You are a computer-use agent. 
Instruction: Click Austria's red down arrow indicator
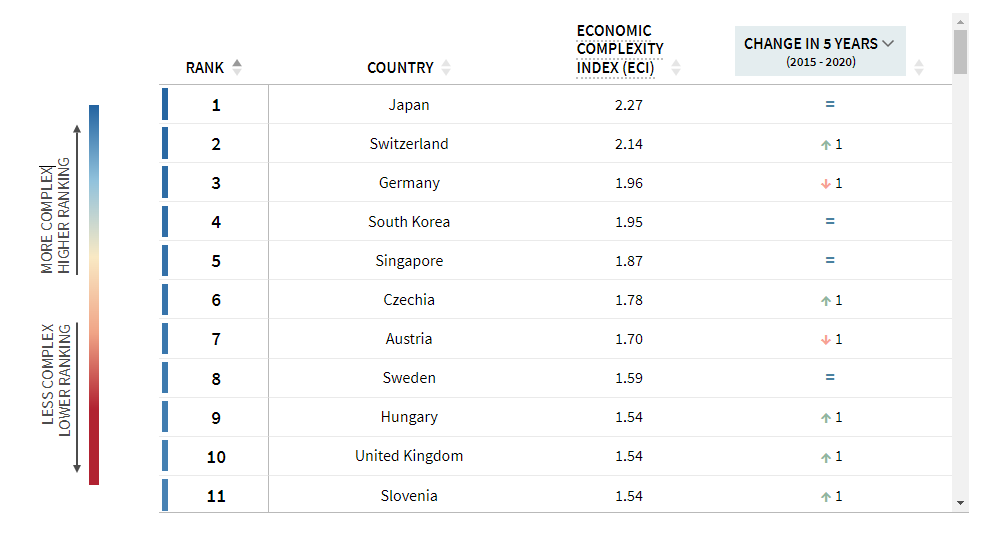pyautogui.click(x=825, y=340)
